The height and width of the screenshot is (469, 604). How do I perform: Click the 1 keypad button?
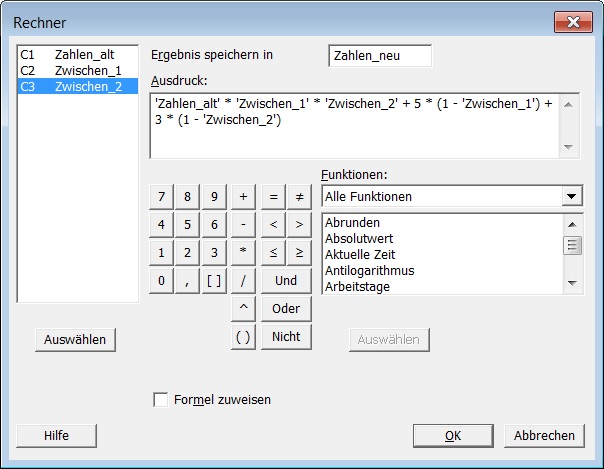pos(161,253)
